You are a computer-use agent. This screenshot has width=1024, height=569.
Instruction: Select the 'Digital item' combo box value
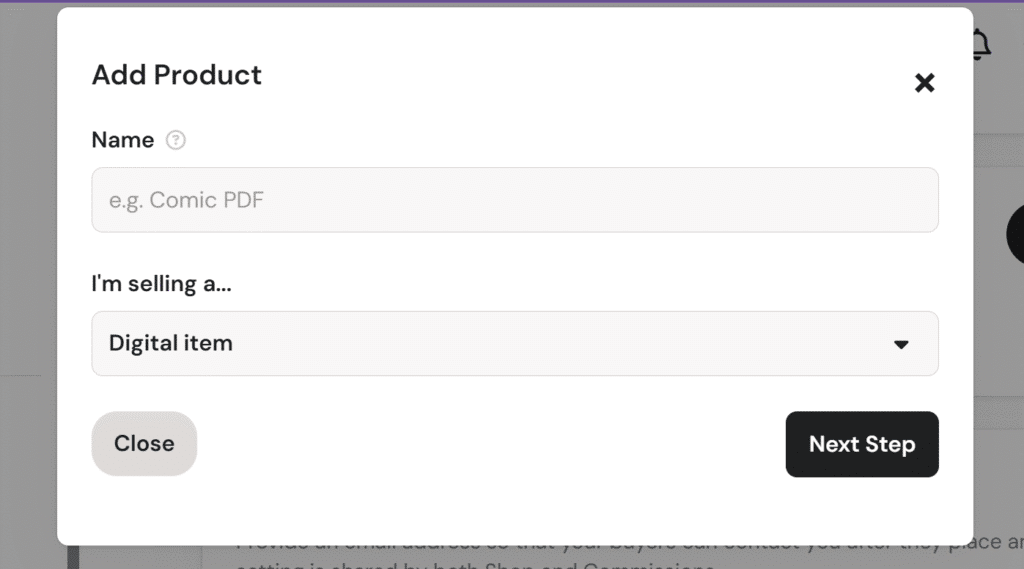170,343
